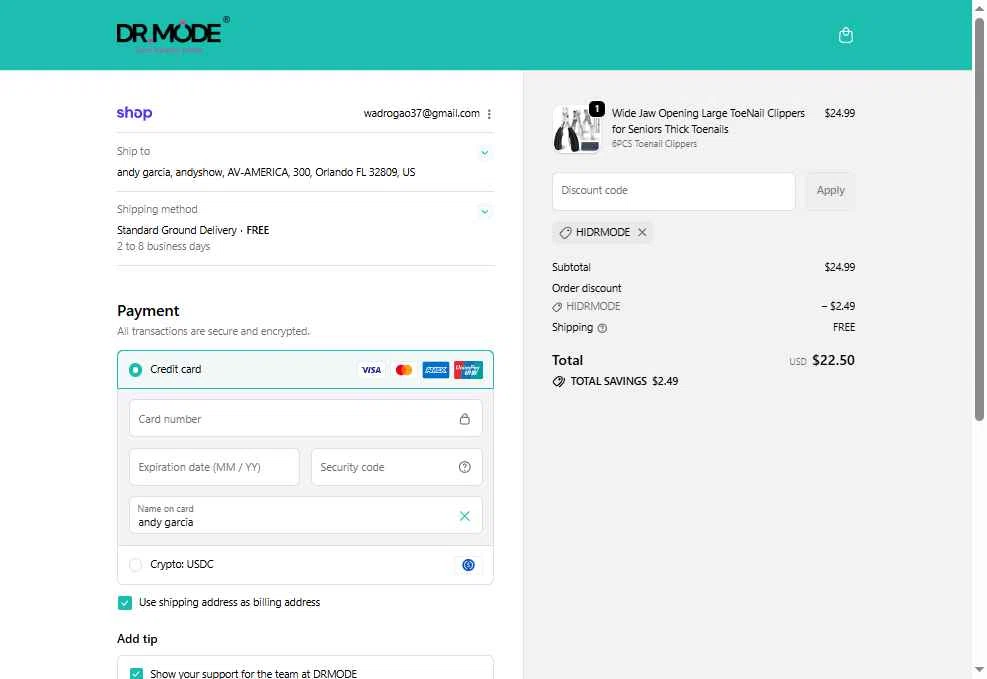
Task: Click the Payment heading
Action: click(148, 311)
